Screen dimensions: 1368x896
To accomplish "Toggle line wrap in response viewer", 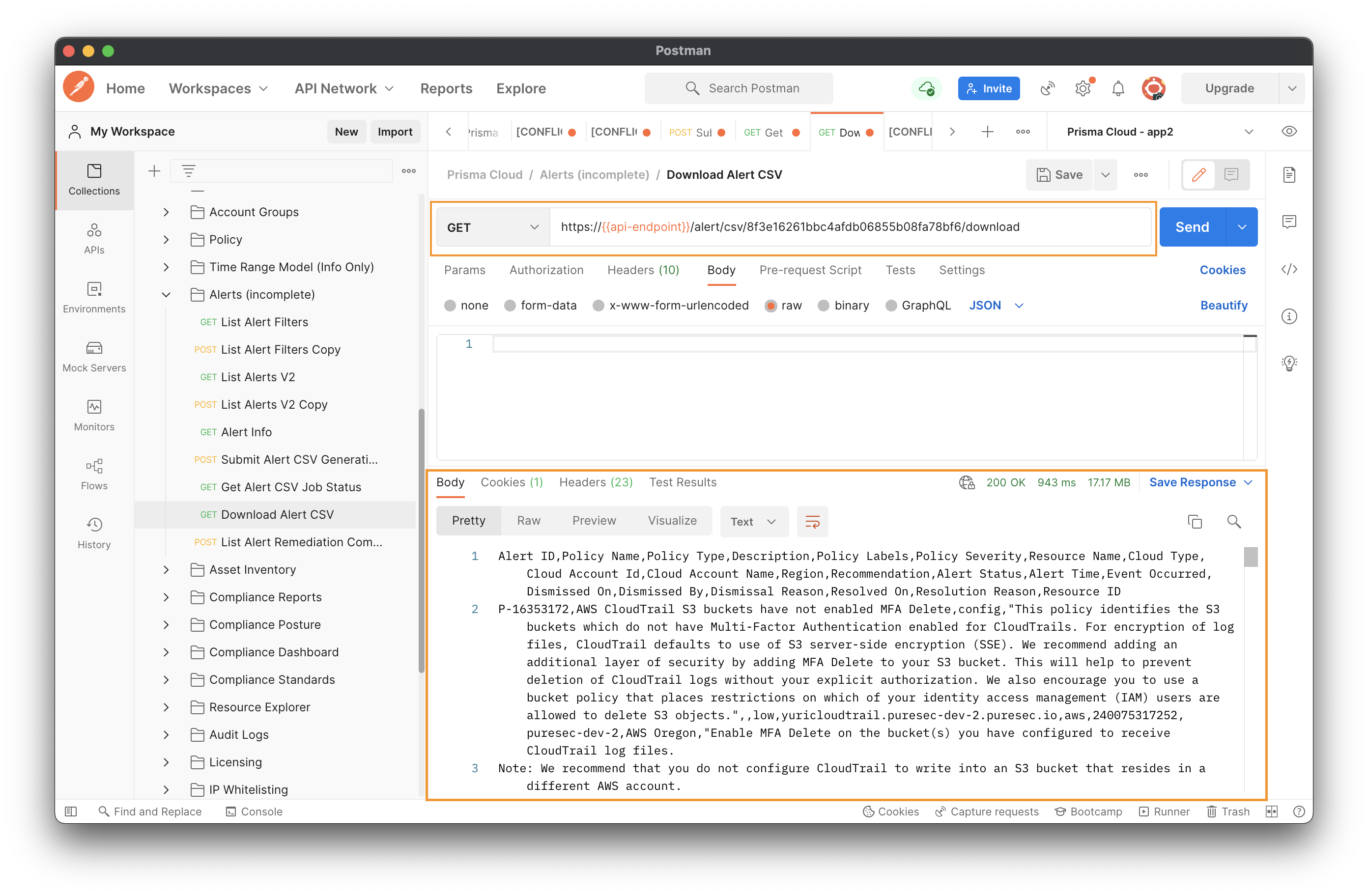I will [x=812, y=521].
